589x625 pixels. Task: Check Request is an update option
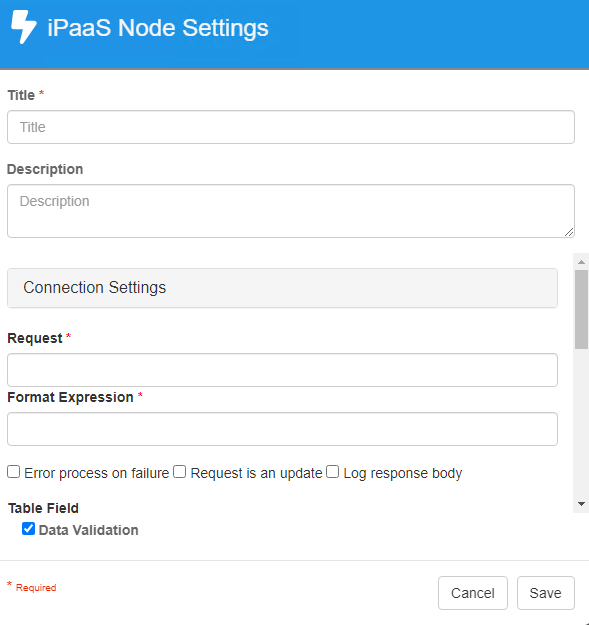pyautogui.click(x=180, y=472)
